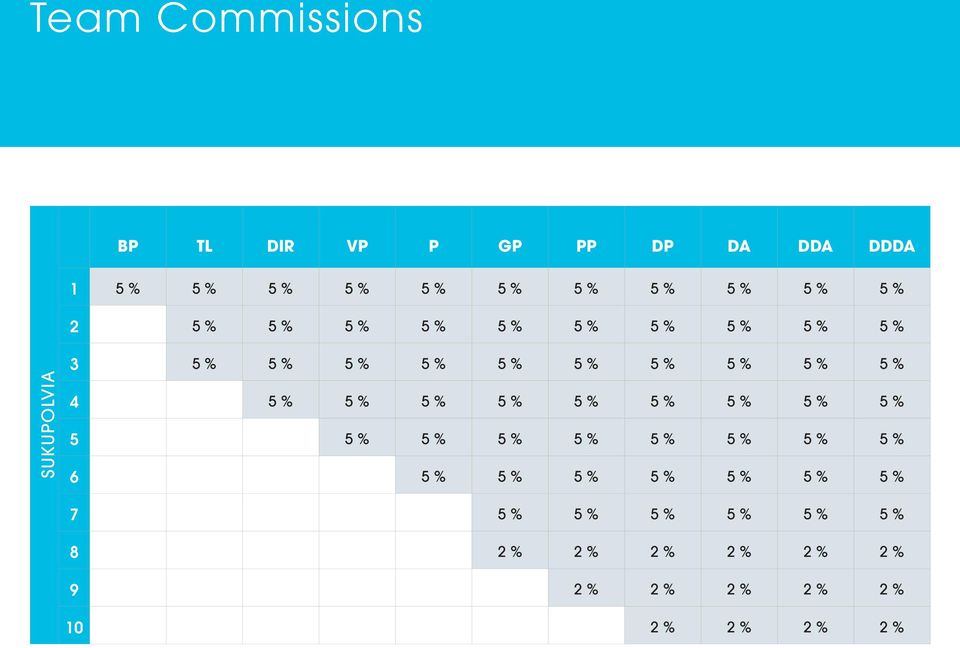This screenshot has height=648, width=960.
Task: Click the SUKUPOLVIA vertical label
Action: 48,424
